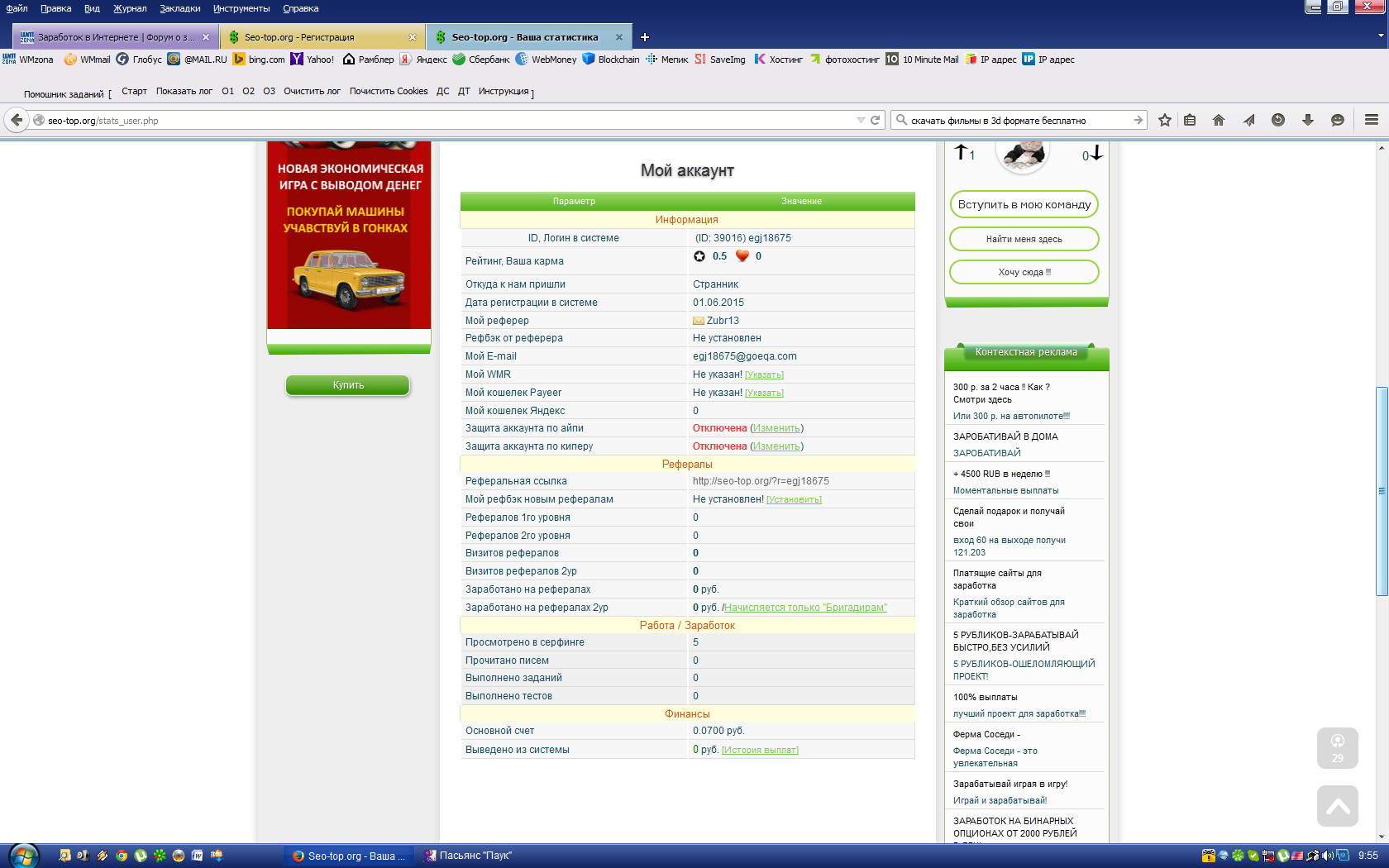Screen dimensions: 1389x868
Task: Click the Начисляется только Бригадирам link
Action: coord(805,608)
